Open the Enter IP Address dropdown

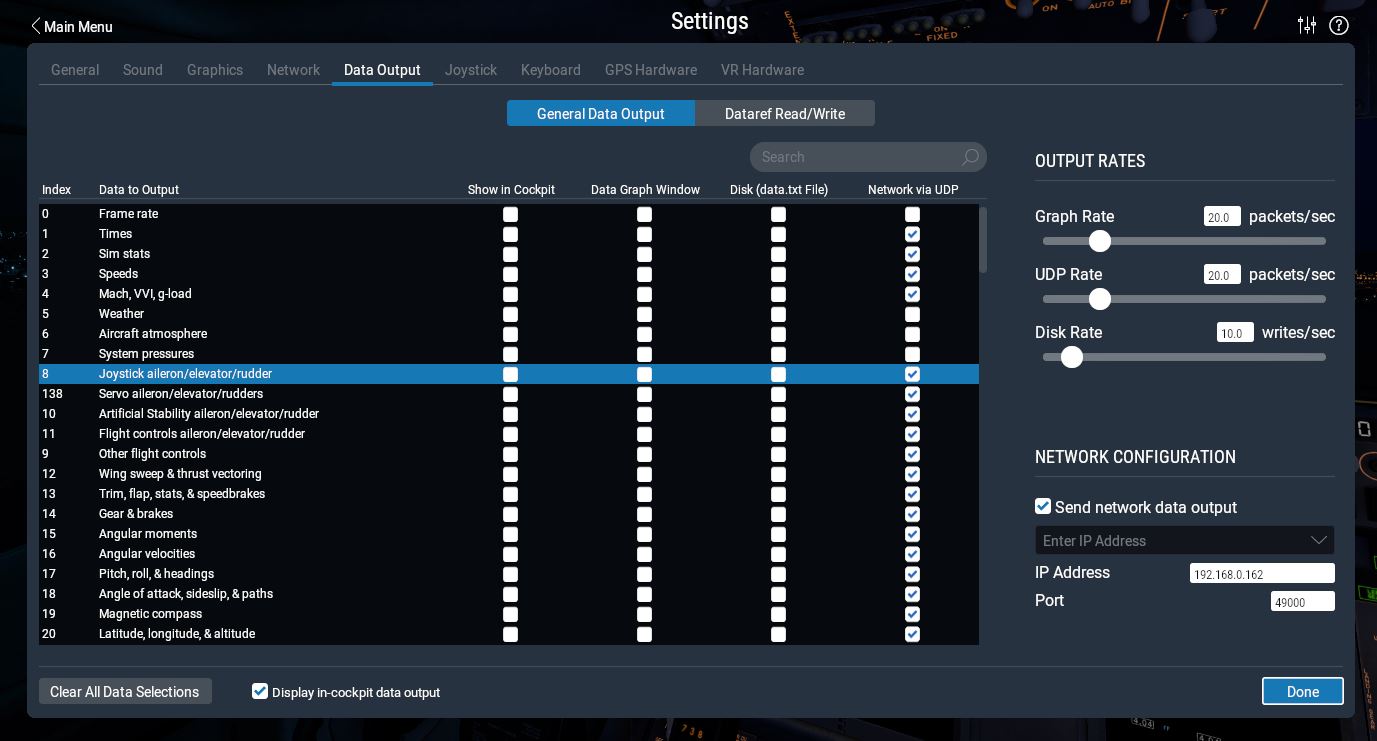(1185, 540)
